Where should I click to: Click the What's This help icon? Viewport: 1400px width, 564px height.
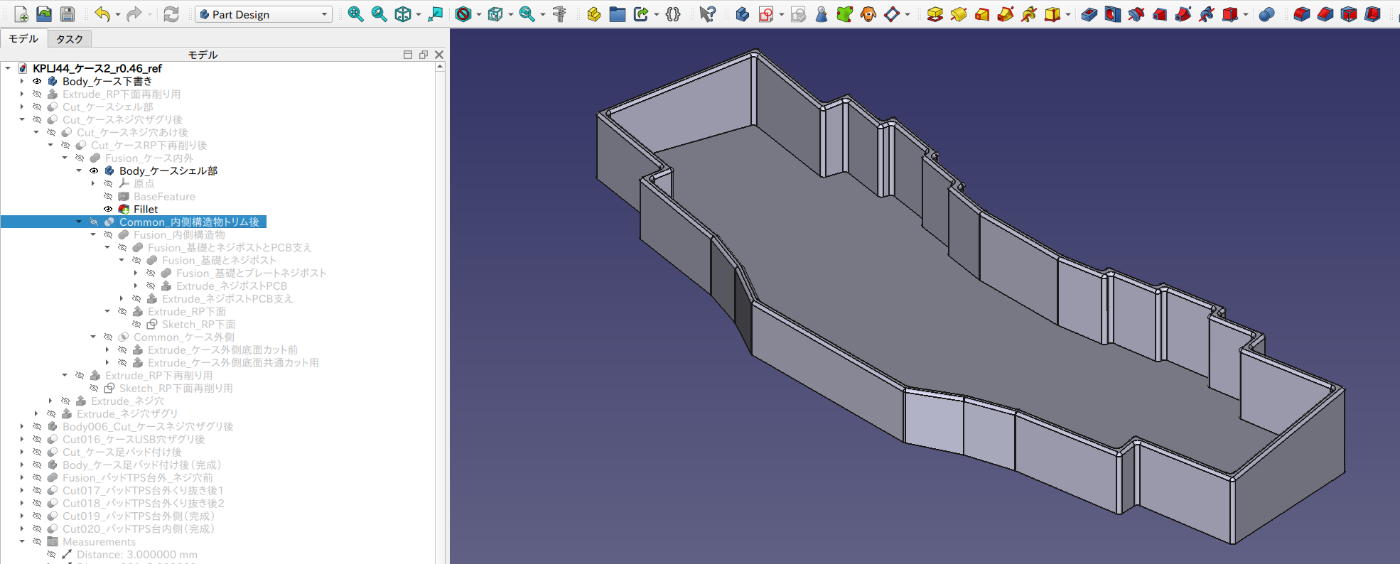707,14
